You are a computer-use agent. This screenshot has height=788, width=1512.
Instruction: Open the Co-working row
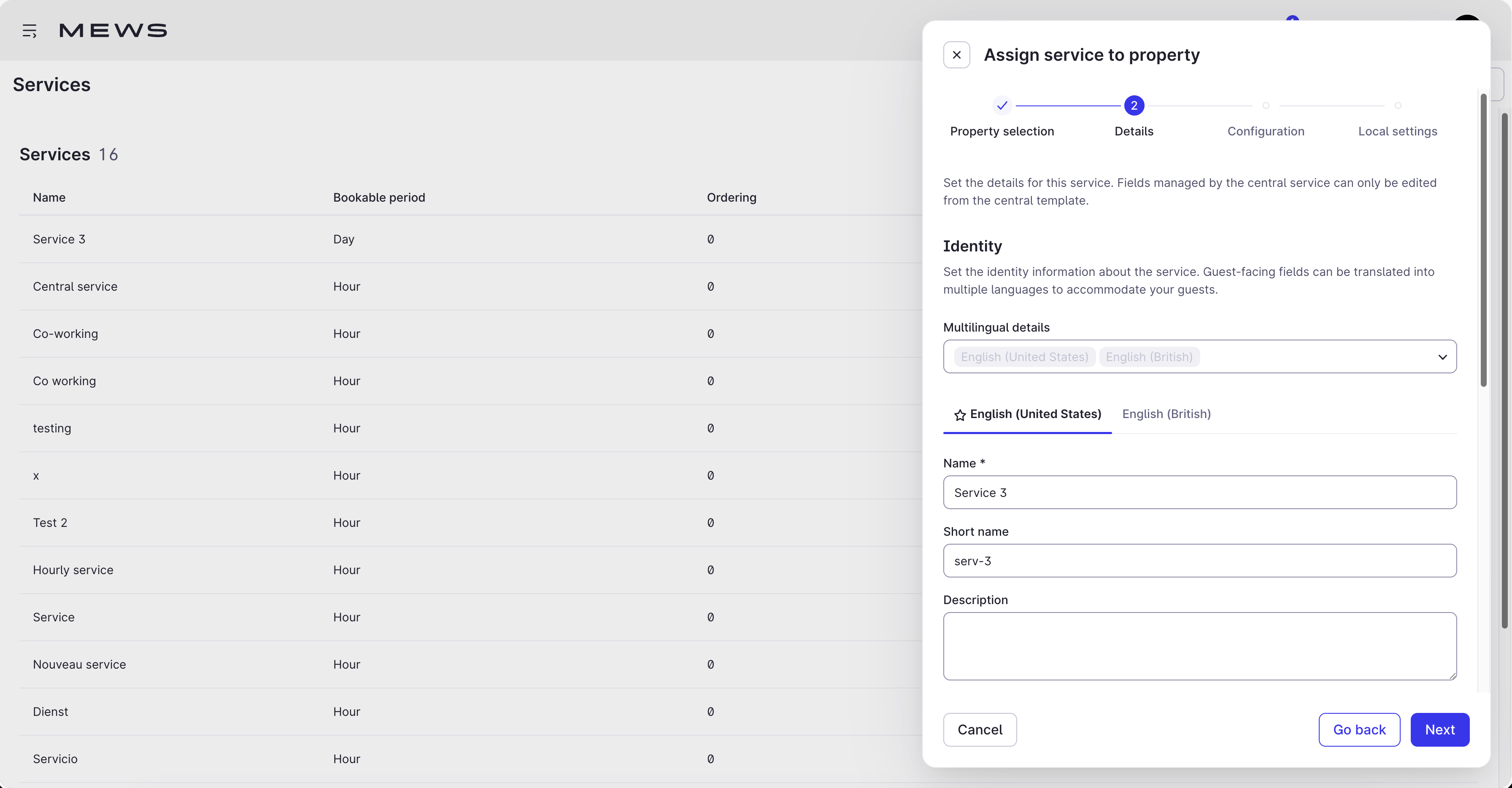pos(471,334)
